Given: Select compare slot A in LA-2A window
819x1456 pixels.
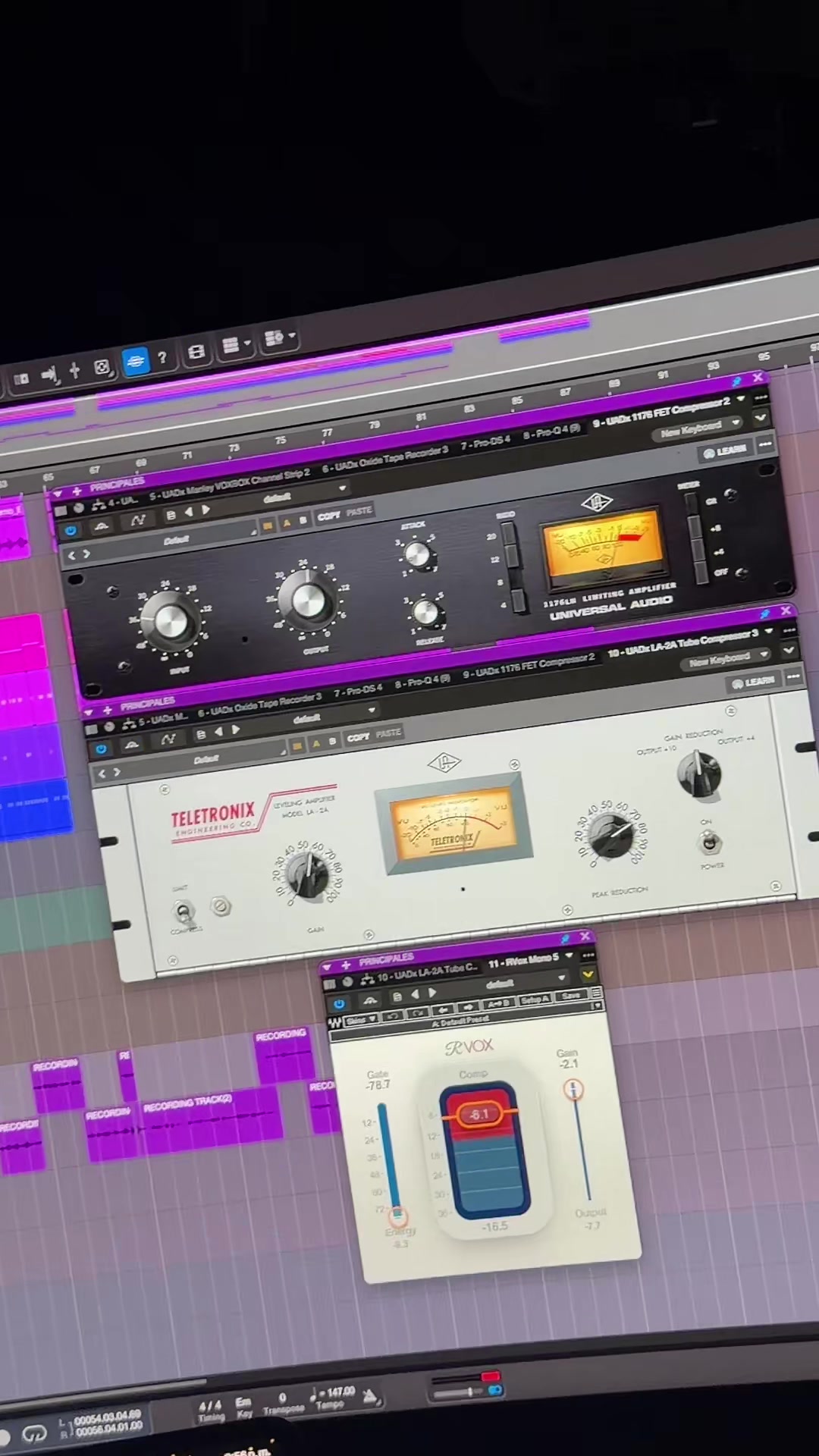Looking at the screenshot, I should click(316, 744).
